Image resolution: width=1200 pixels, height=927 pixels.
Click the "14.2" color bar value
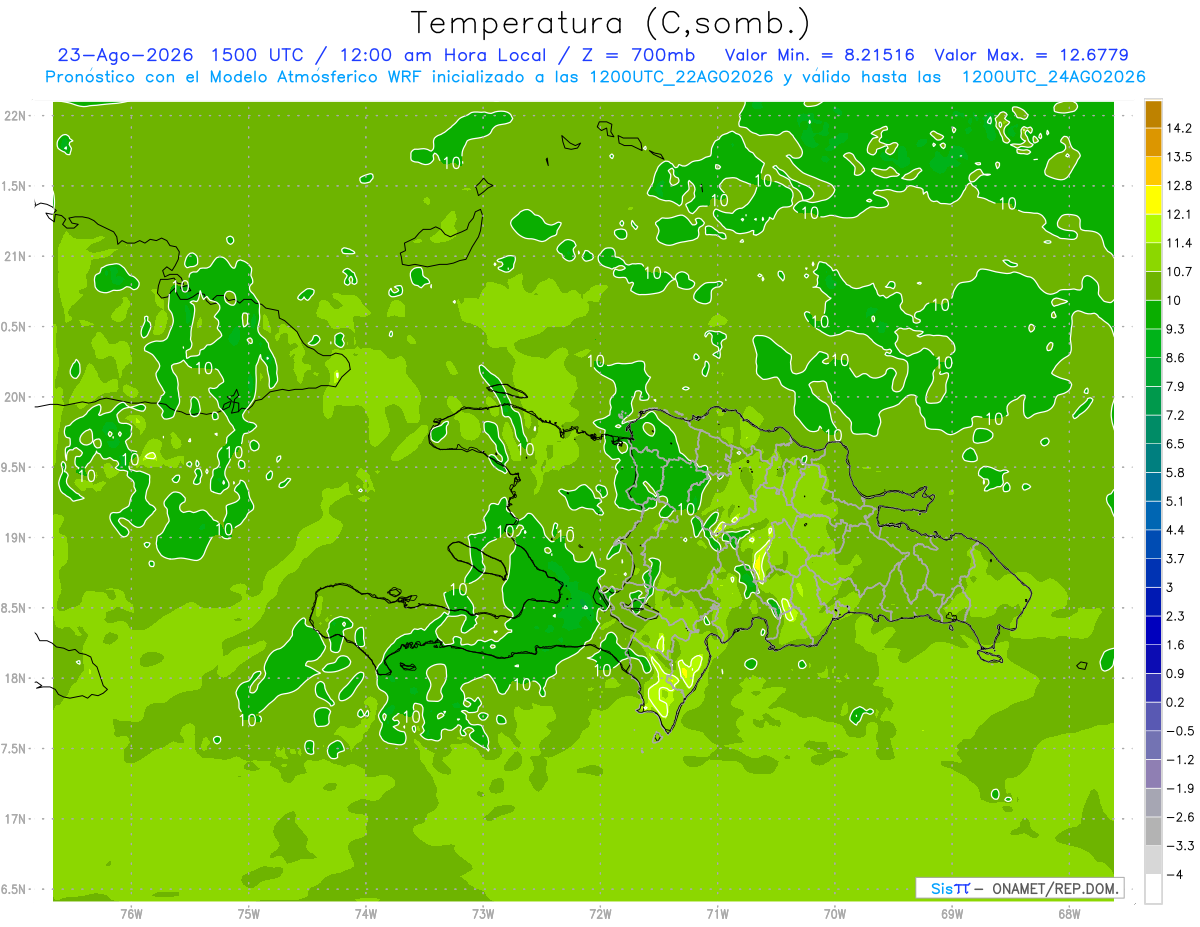[1180, 128]
